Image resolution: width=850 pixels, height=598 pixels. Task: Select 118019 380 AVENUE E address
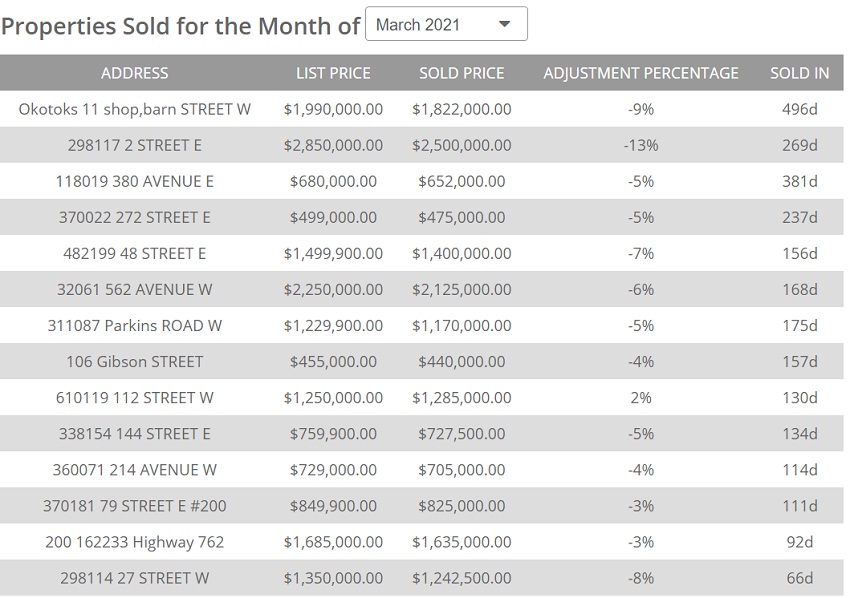(x=135, y=181)
